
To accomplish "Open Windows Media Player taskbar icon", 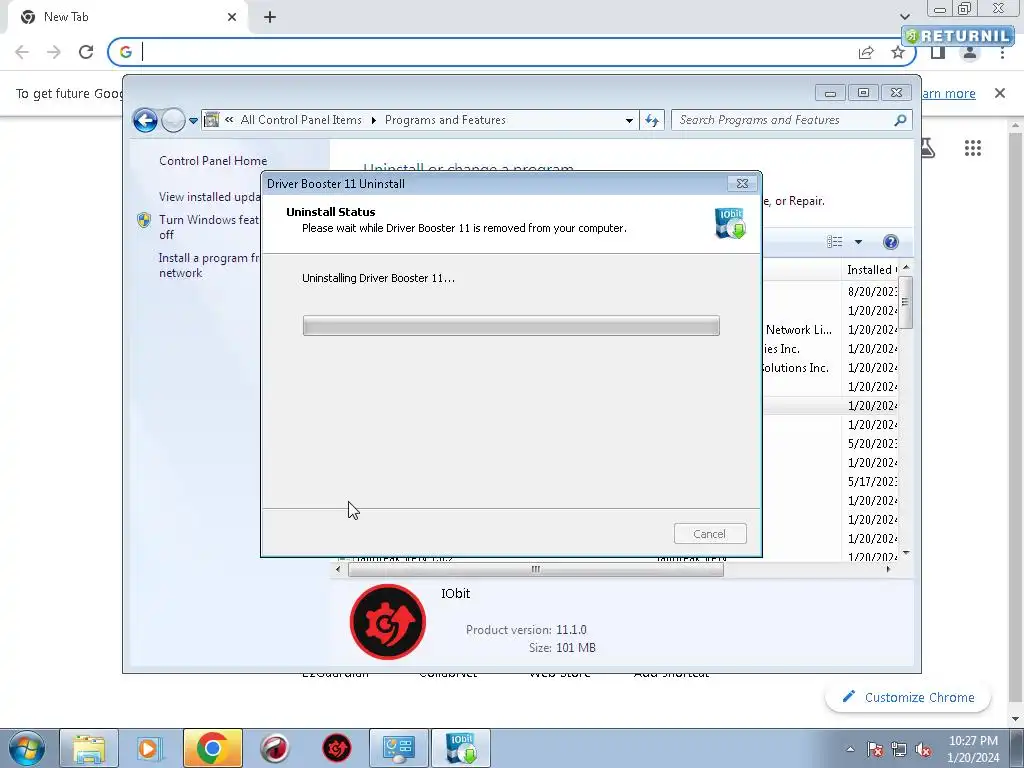I will pos(148,748).
